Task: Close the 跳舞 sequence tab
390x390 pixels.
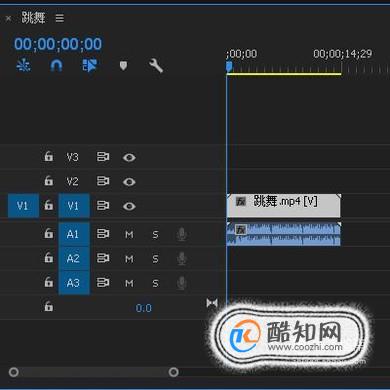Action: click(x=8, y=18)
